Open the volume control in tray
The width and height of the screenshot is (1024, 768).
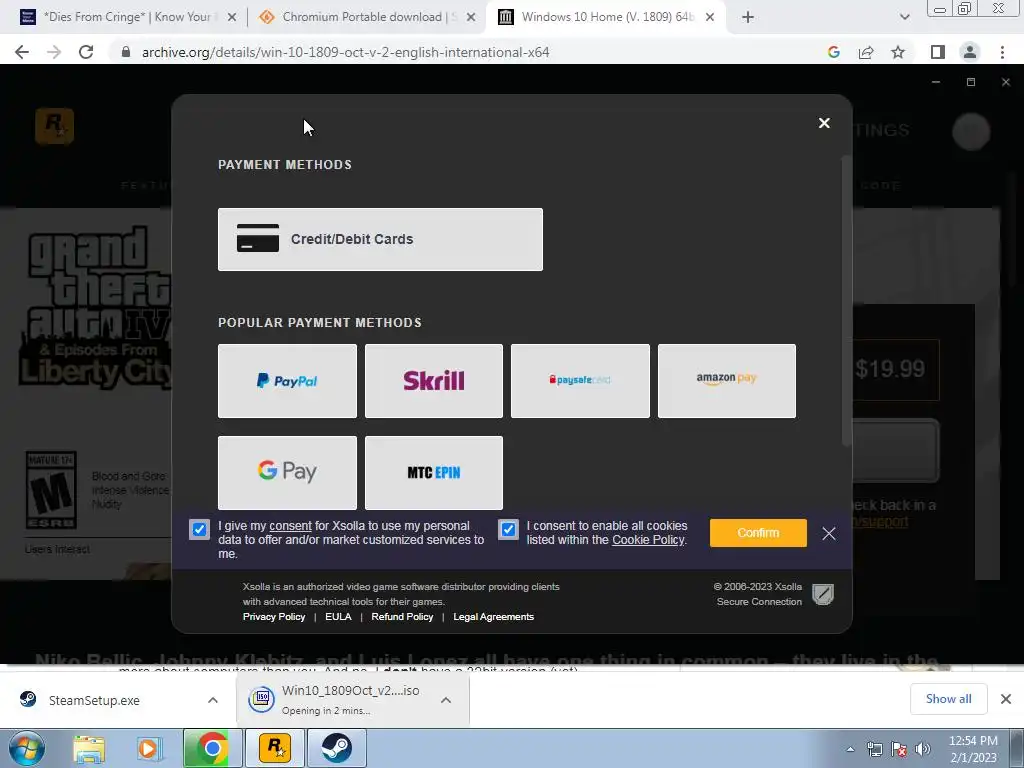tap(923, 749)
